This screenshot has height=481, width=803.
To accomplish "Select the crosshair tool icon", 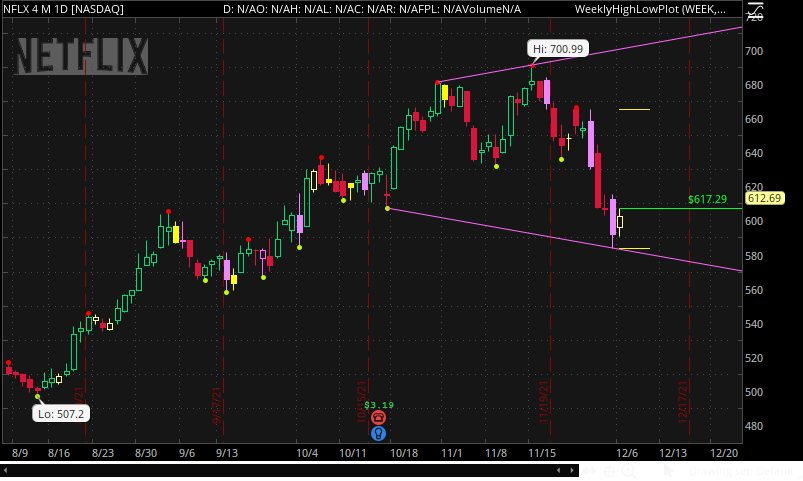I will [x=609, y=471].
